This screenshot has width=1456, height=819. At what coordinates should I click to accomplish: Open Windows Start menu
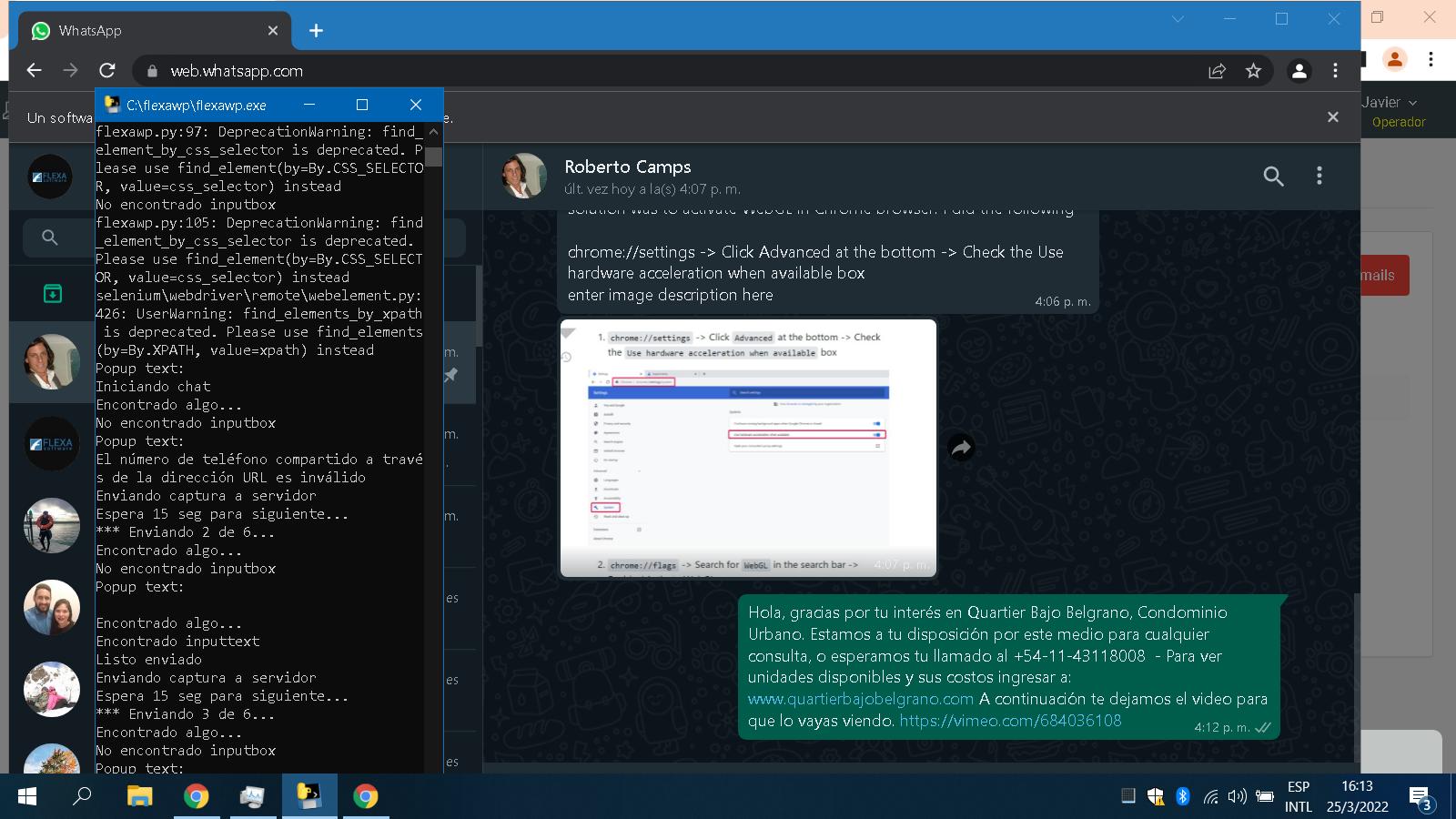click(27, 796)
